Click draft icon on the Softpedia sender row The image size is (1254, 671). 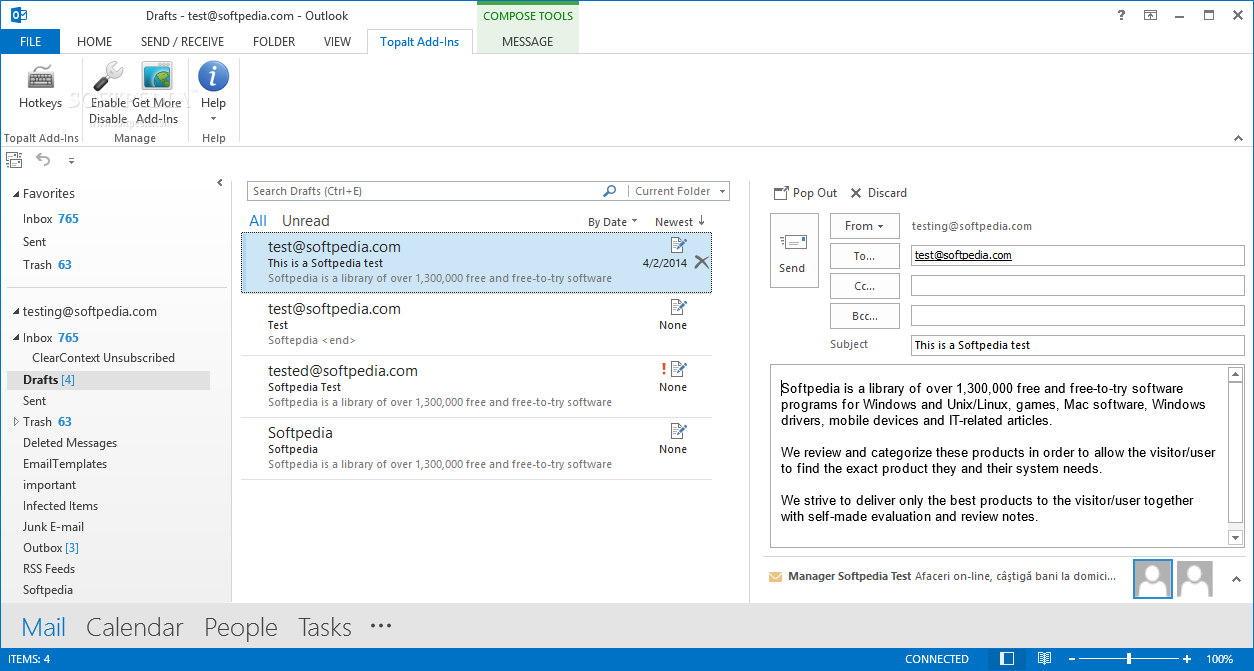[x=679, y=431]
